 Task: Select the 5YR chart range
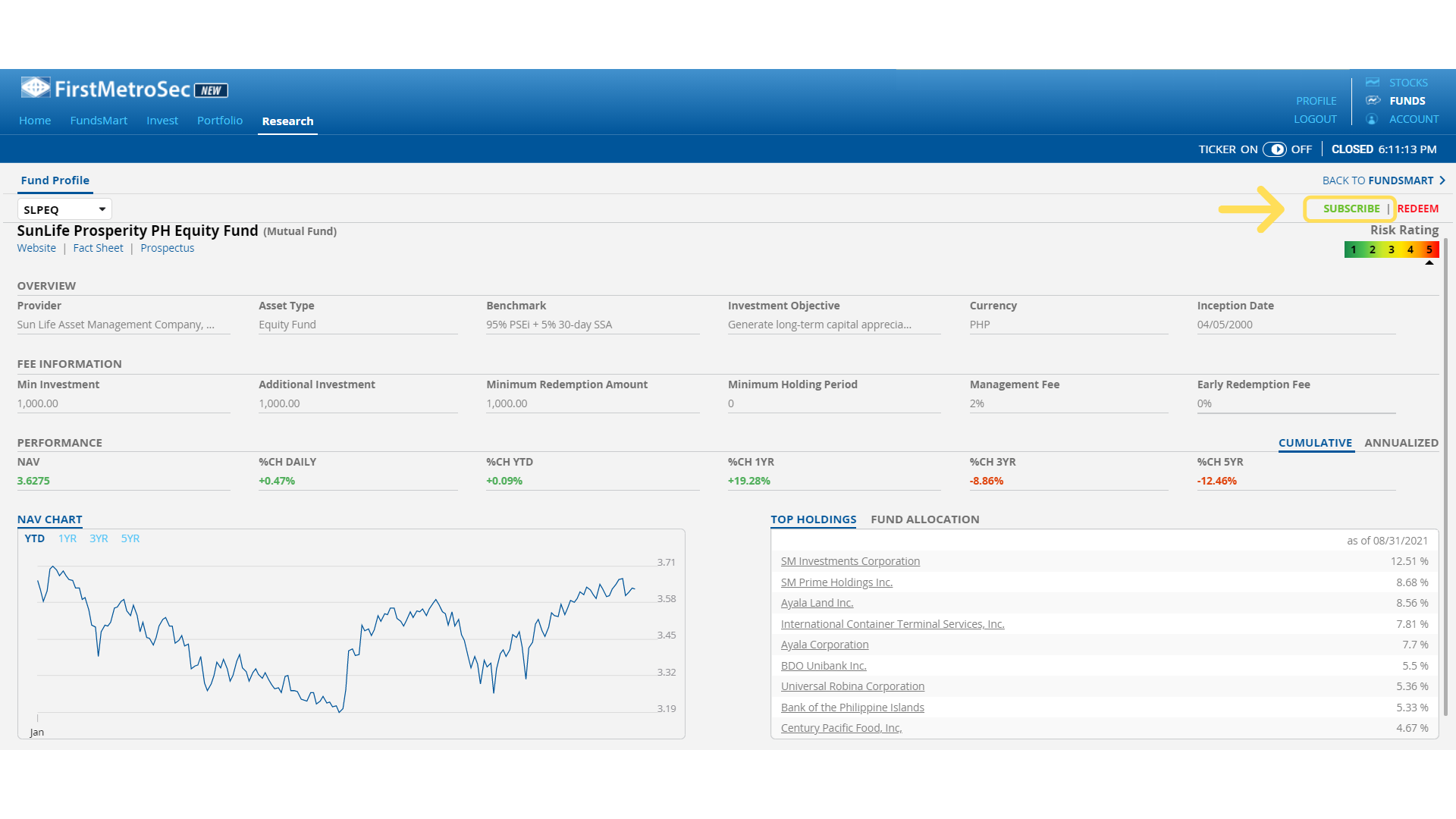click(x=130, y=538)
